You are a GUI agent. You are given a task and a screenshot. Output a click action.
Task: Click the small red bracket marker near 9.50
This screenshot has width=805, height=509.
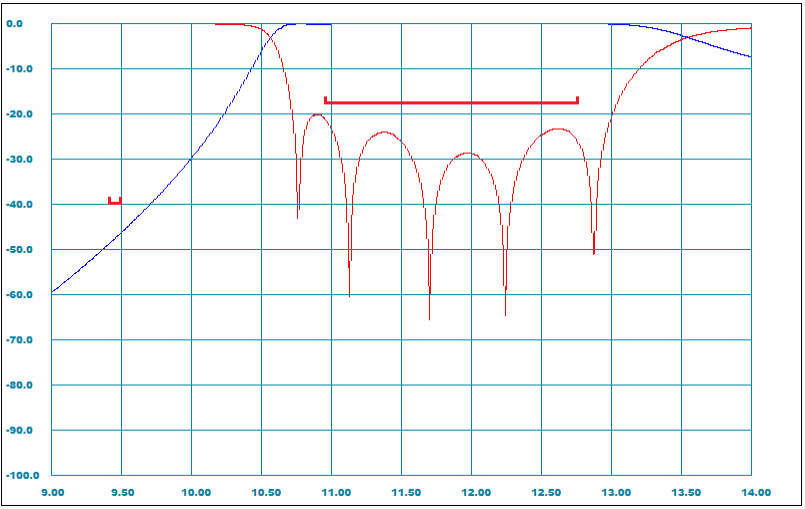point(115,202)
